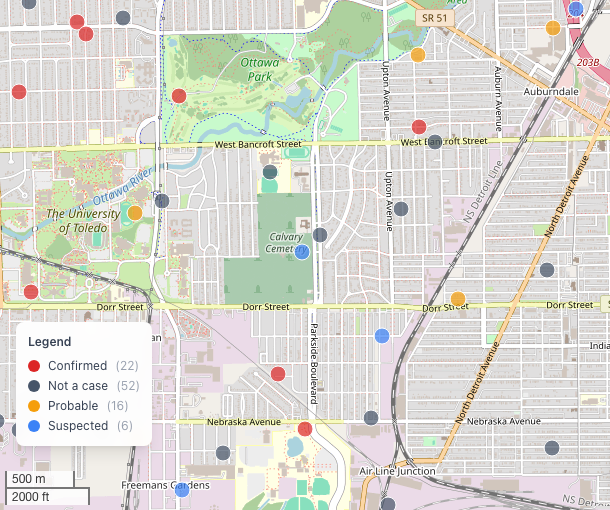Click the red Confirmed color swatch in legend
This screenshot has height=510, width=610.
coord(34,366)
